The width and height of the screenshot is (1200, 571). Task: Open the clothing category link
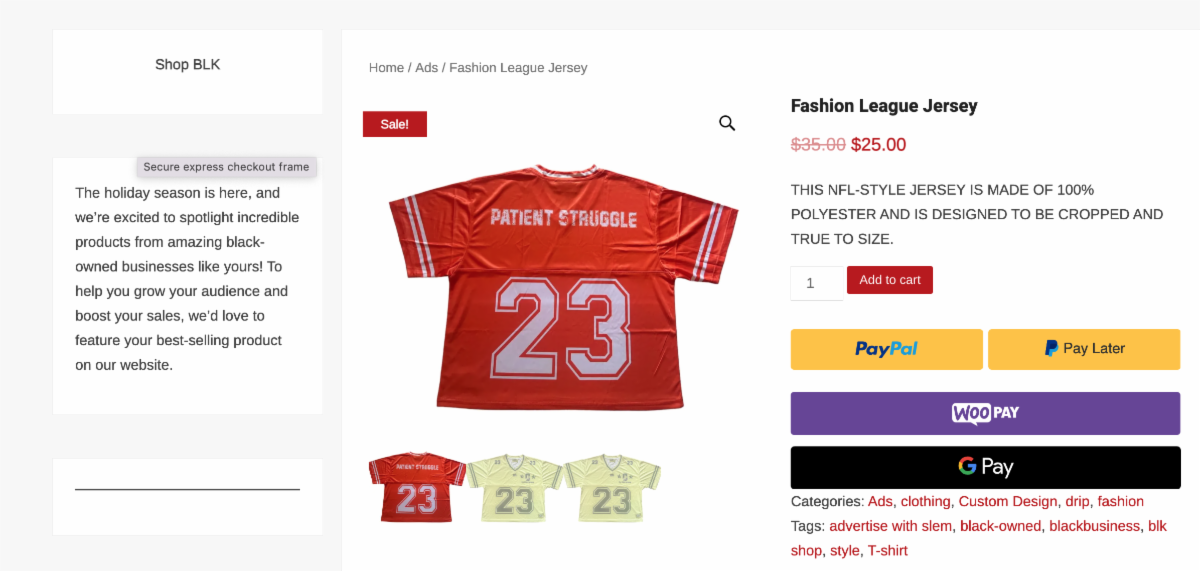[x=925, y=502]
